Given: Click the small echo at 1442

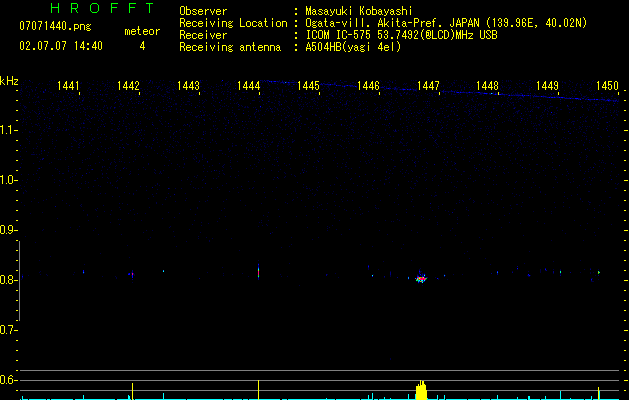Looking at the screenshot, I should 132,274.
